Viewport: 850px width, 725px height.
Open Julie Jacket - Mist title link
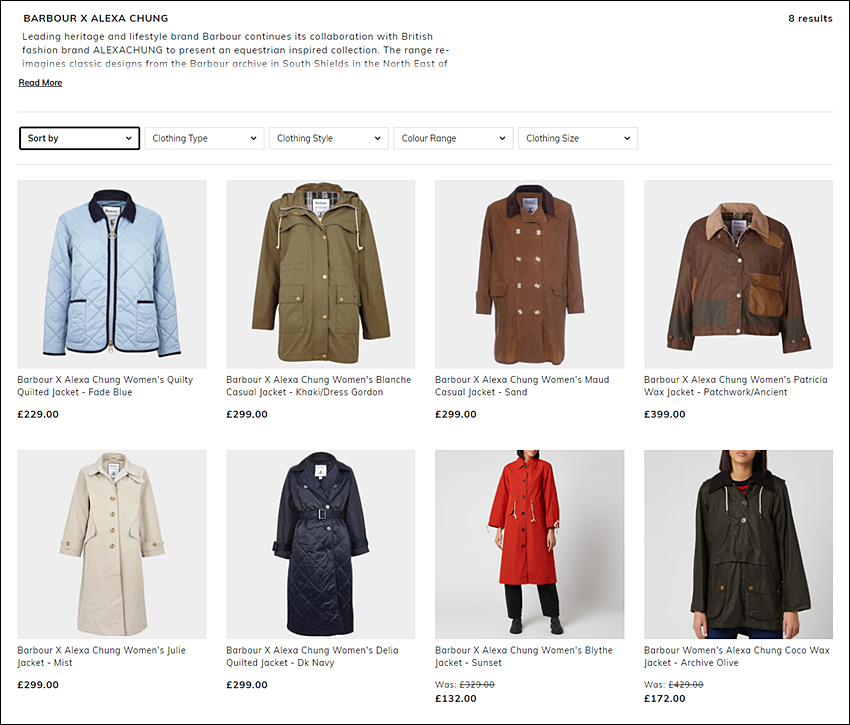click(x=101, y=656)
